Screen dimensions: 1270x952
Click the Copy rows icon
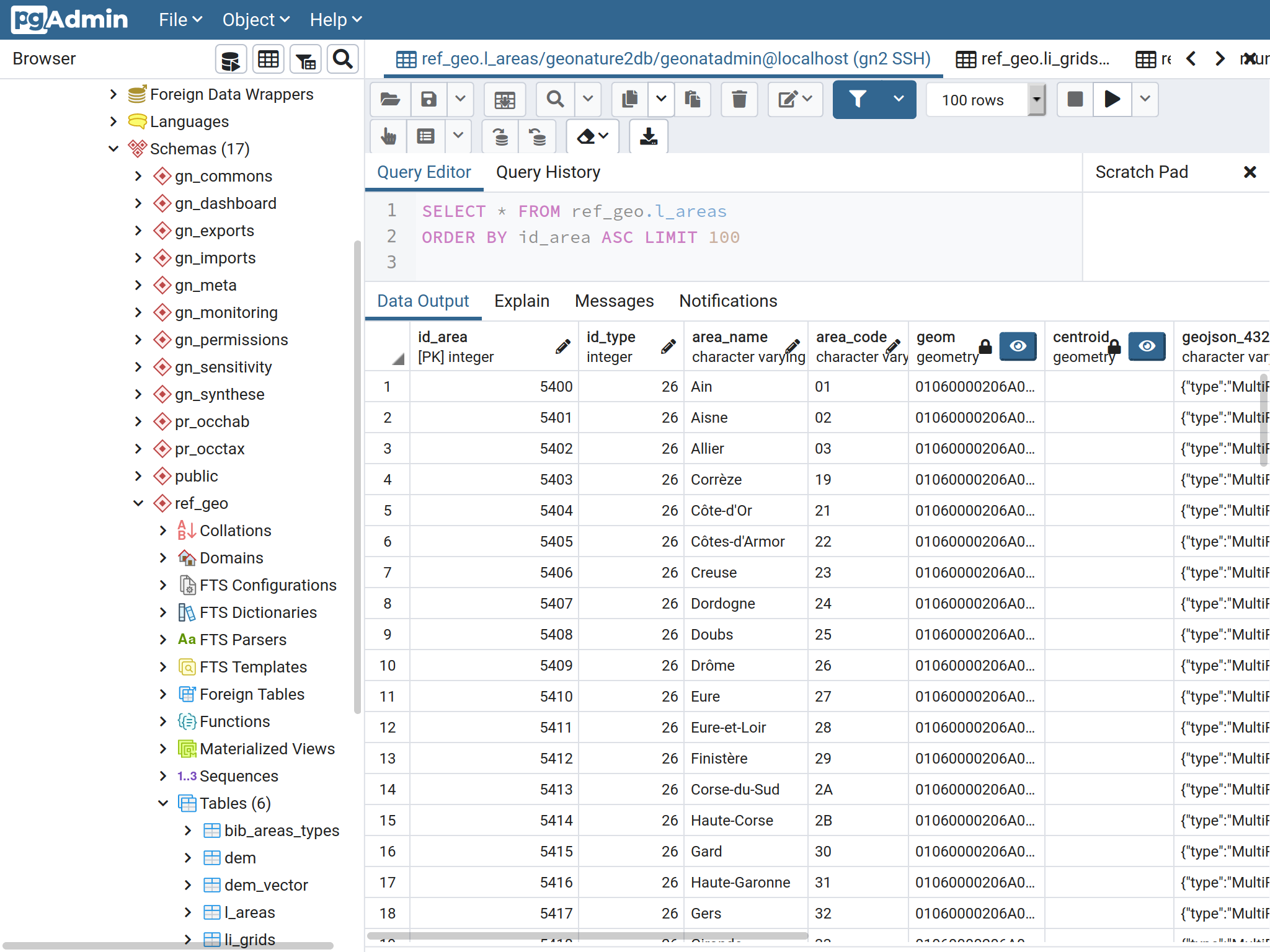[x=629, y=99]
